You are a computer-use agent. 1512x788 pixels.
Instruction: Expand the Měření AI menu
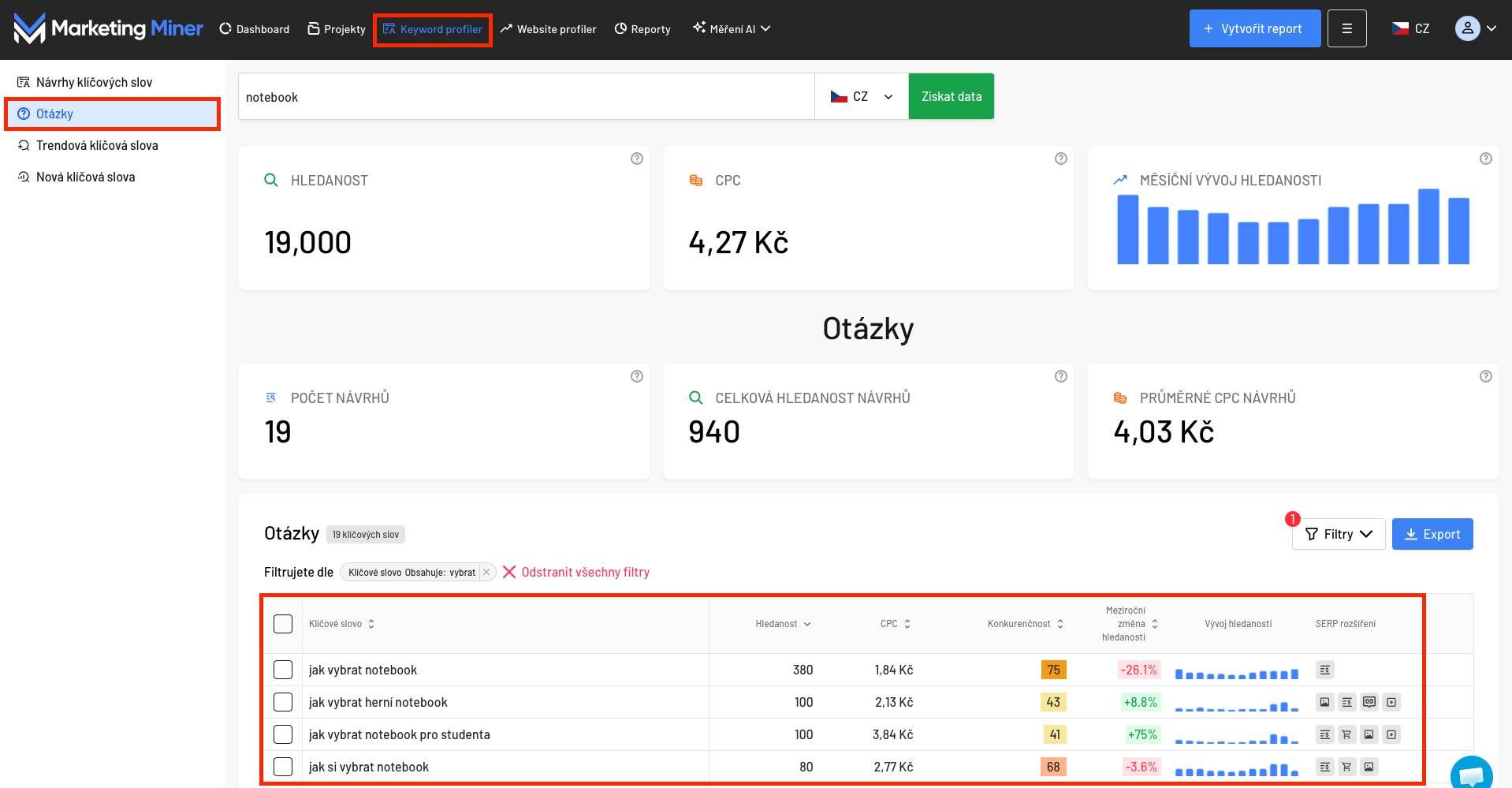pyautogui.click(x=731, y=29)
